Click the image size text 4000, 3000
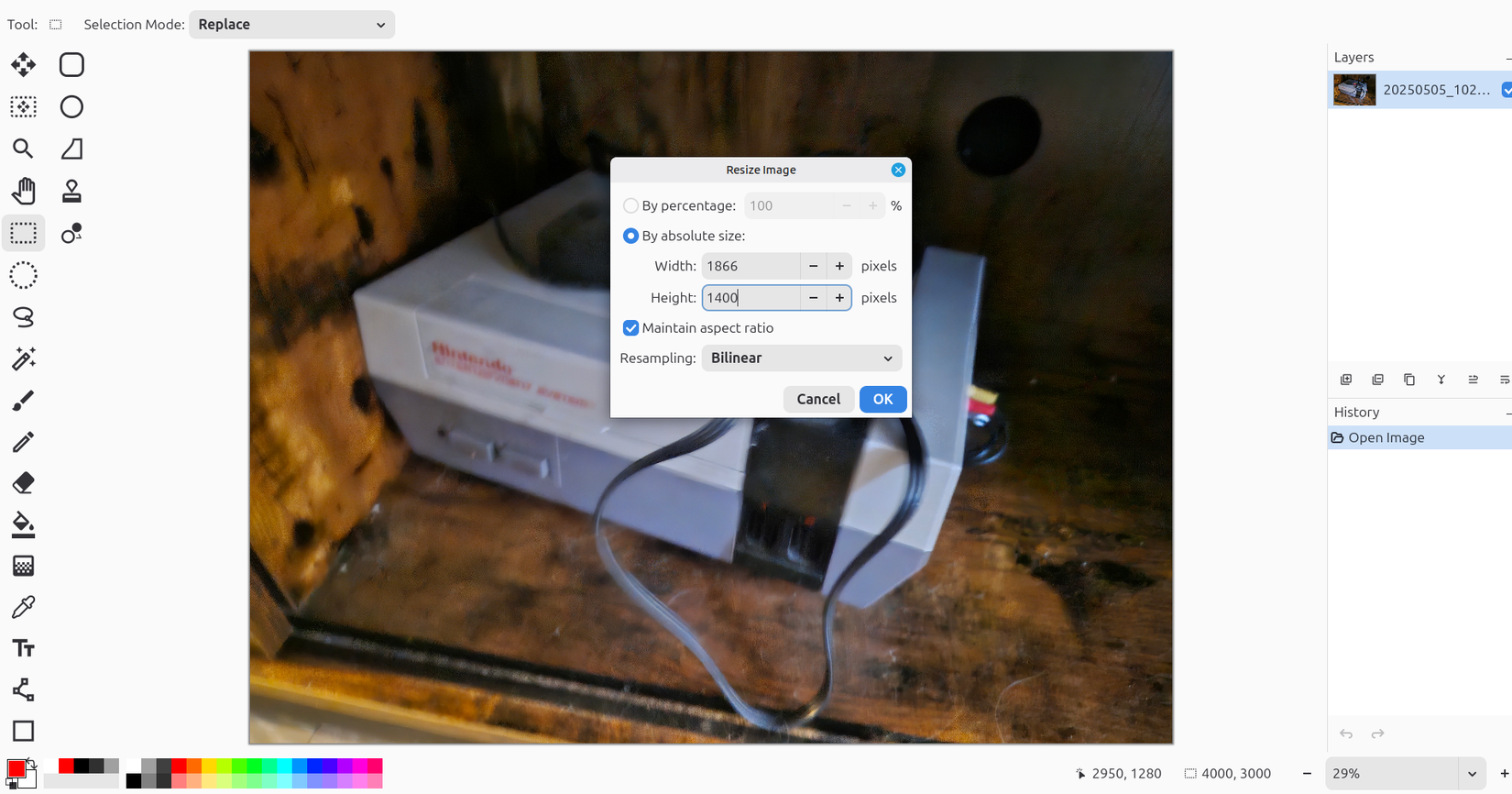1512x794 pixels. pos(1235,774)
